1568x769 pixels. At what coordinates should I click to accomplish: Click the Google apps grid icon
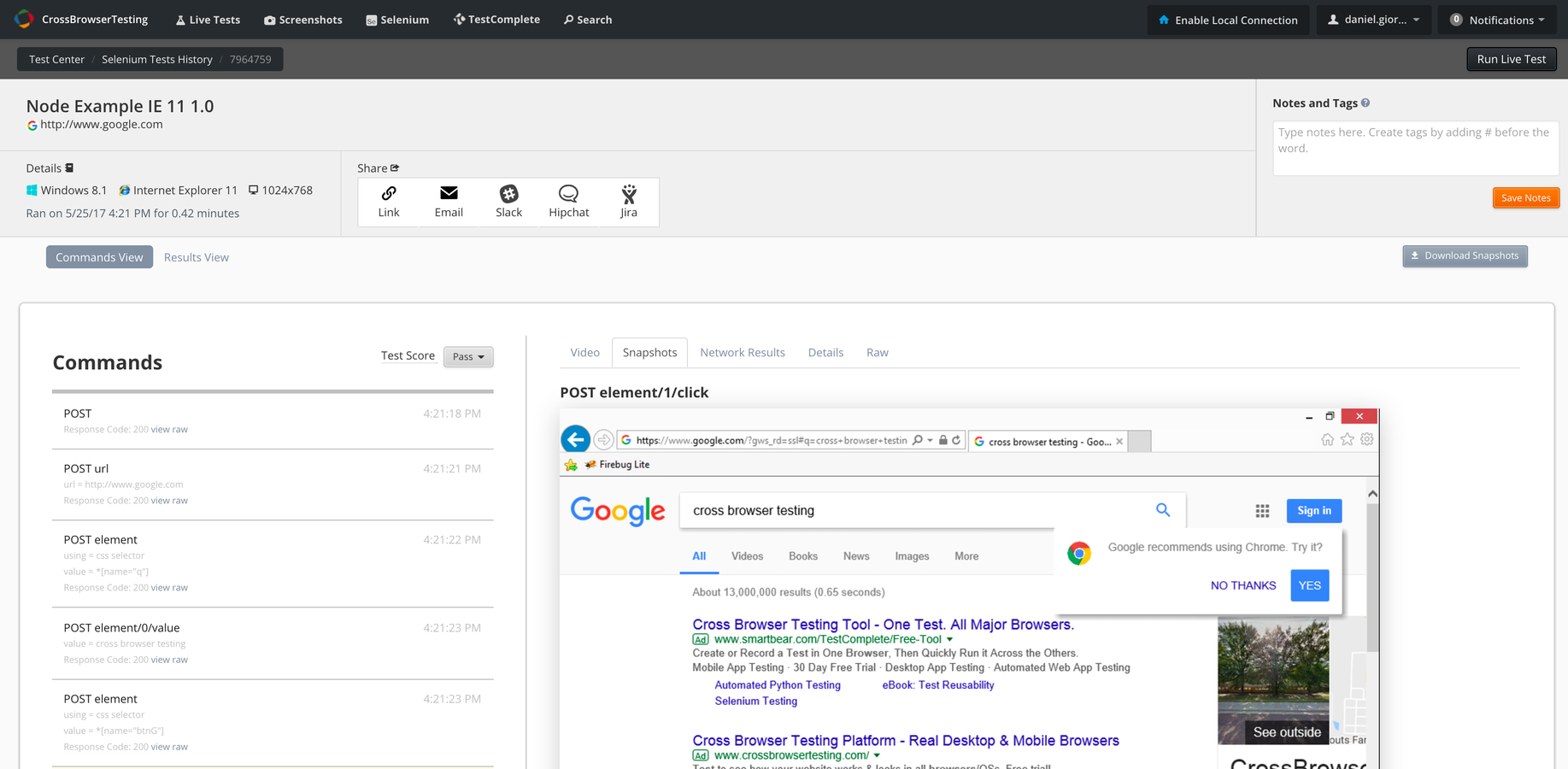tap(1262, 511)
